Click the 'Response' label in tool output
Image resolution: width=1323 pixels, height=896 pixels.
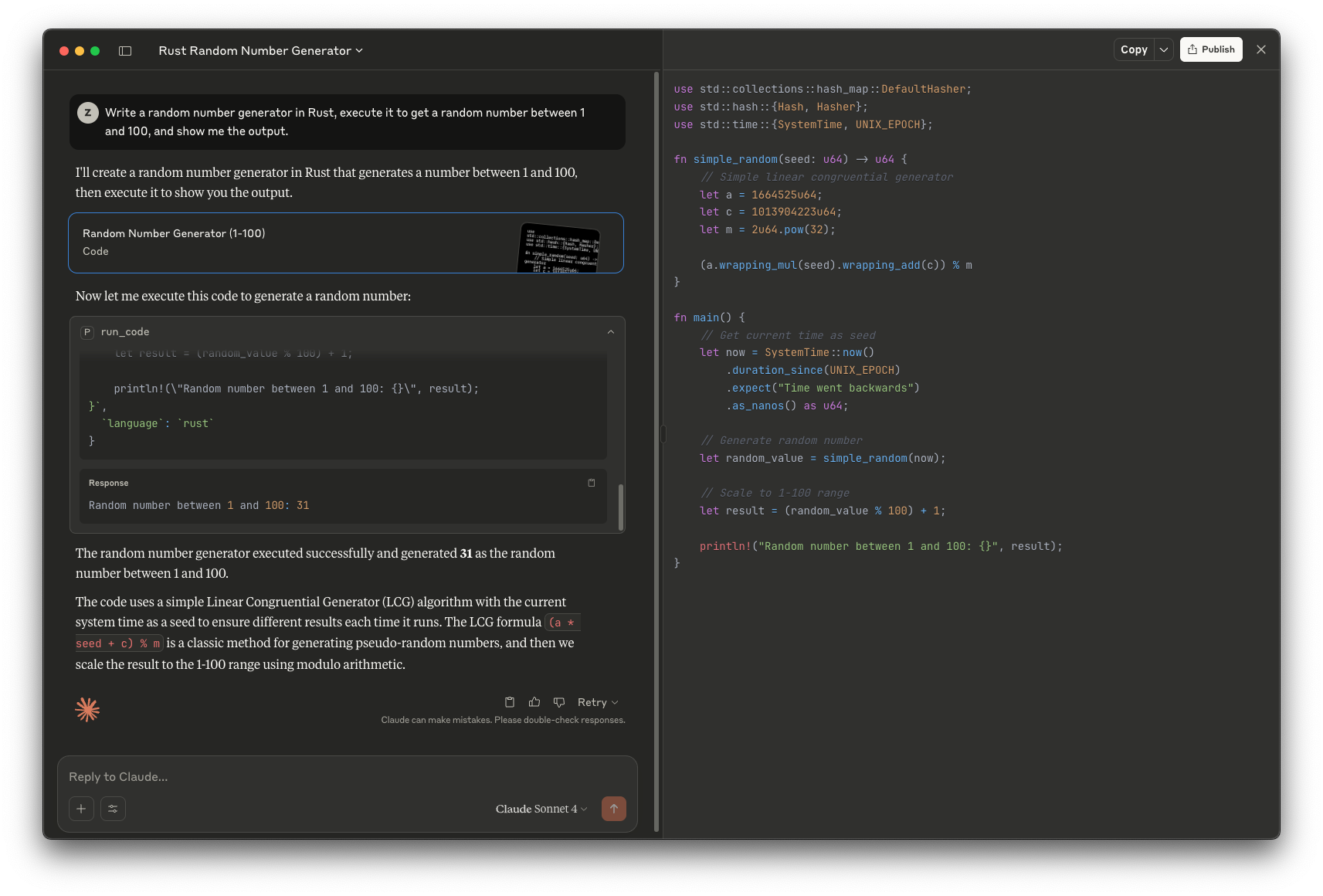tap(109, 483)
